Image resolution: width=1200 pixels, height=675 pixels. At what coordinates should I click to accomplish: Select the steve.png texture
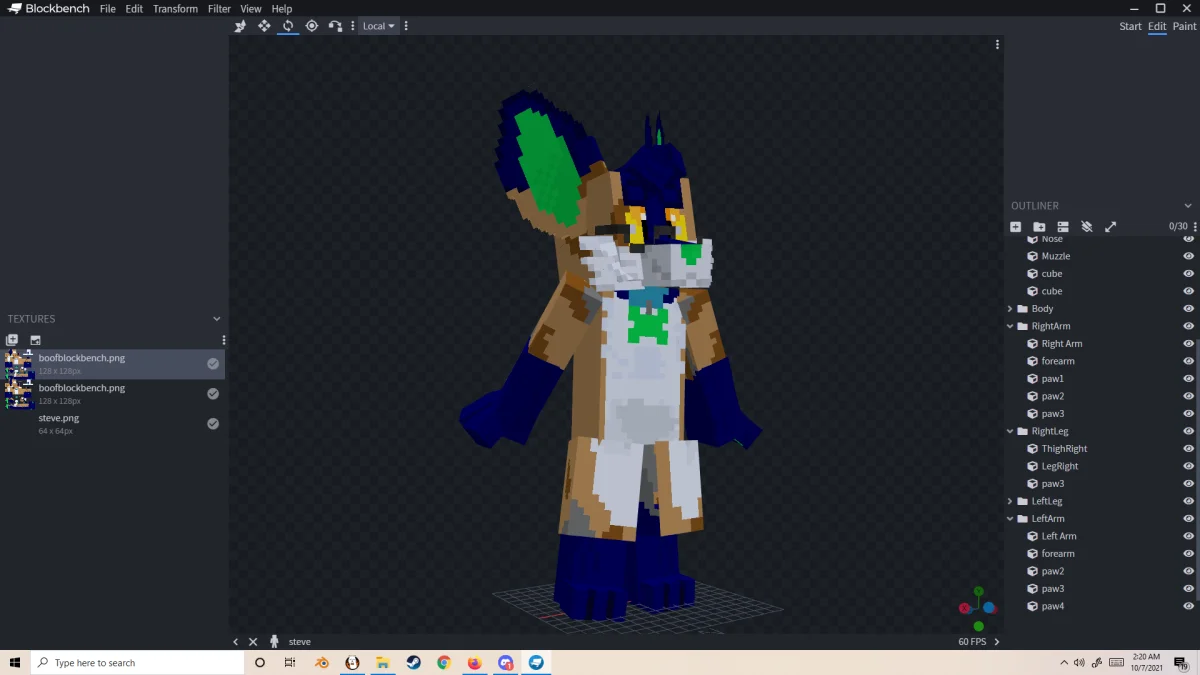[x=112, y=424]
